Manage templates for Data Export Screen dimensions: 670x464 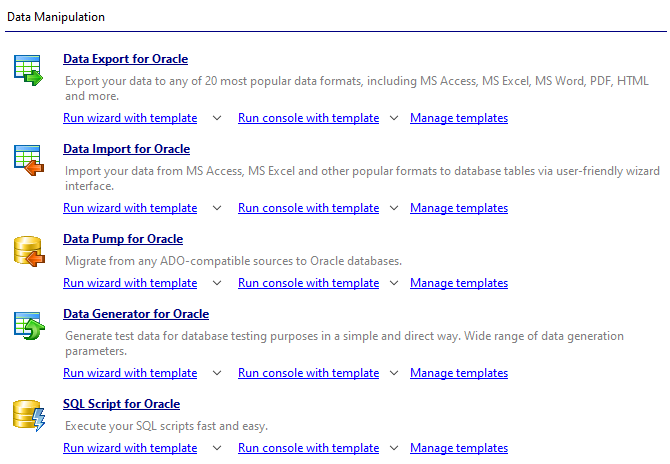pyautogui.click(x=459, y=118)
